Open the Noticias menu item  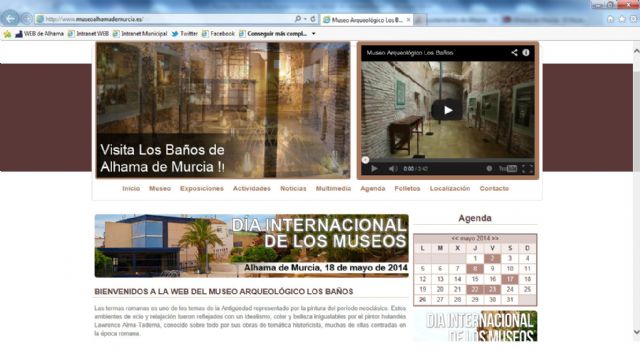click(x=293, y=189)
